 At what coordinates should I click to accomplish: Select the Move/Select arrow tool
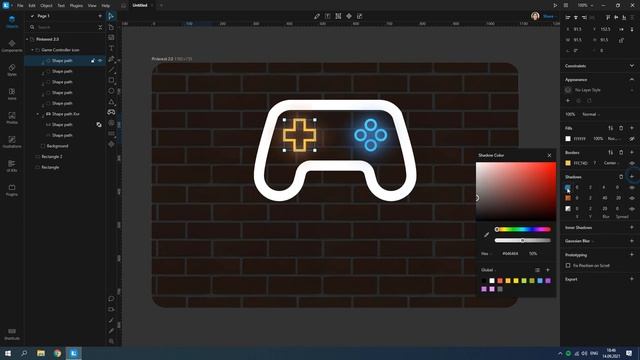(x=111, y=16)
